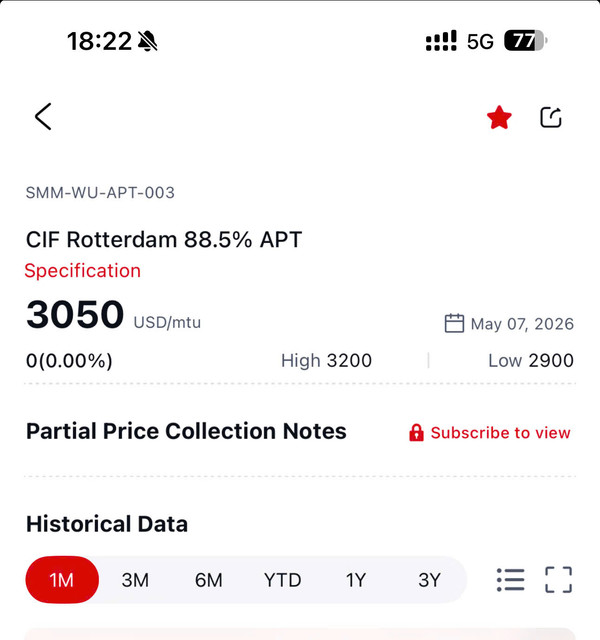Select the 1M time range
This screenshot has width=600, height=640.
tap(62, 580)
